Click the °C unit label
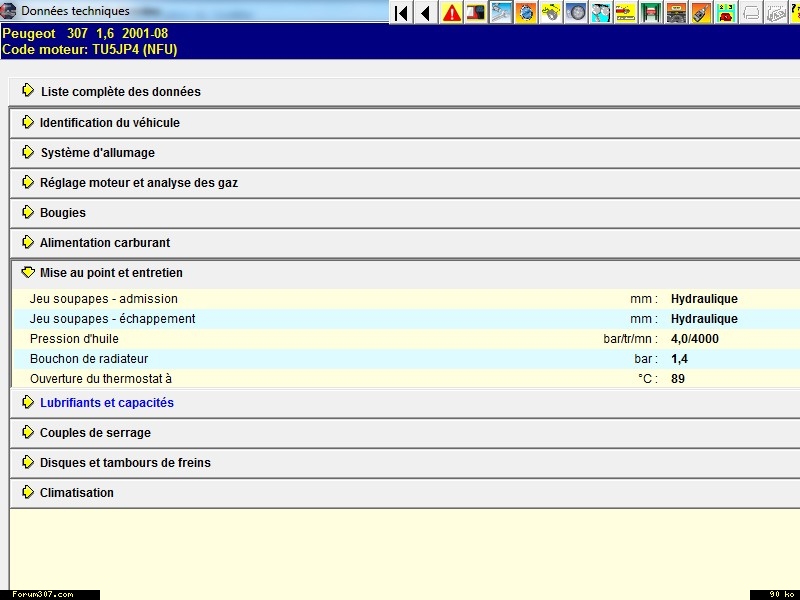This screenshot has height=600, width=800. tap(647, 379)
